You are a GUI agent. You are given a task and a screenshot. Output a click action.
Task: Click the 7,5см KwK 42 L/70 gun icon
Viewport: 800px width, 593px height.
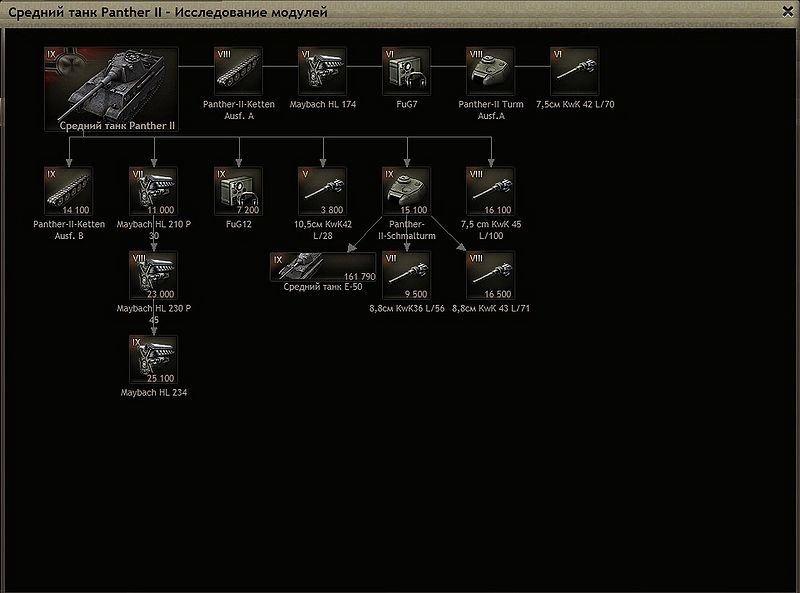coord(574,71)
